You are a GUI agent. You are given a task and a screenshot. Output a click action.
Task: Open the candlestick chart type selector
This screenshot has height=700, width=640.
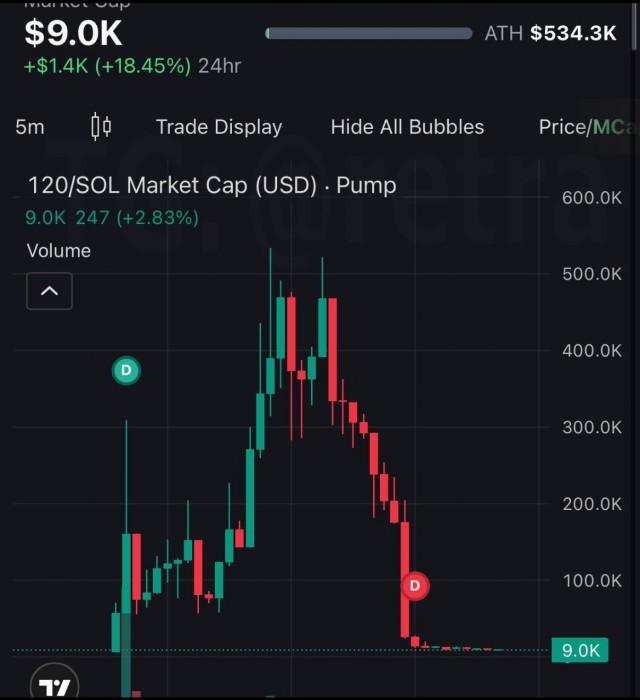[x=101, y=127]
